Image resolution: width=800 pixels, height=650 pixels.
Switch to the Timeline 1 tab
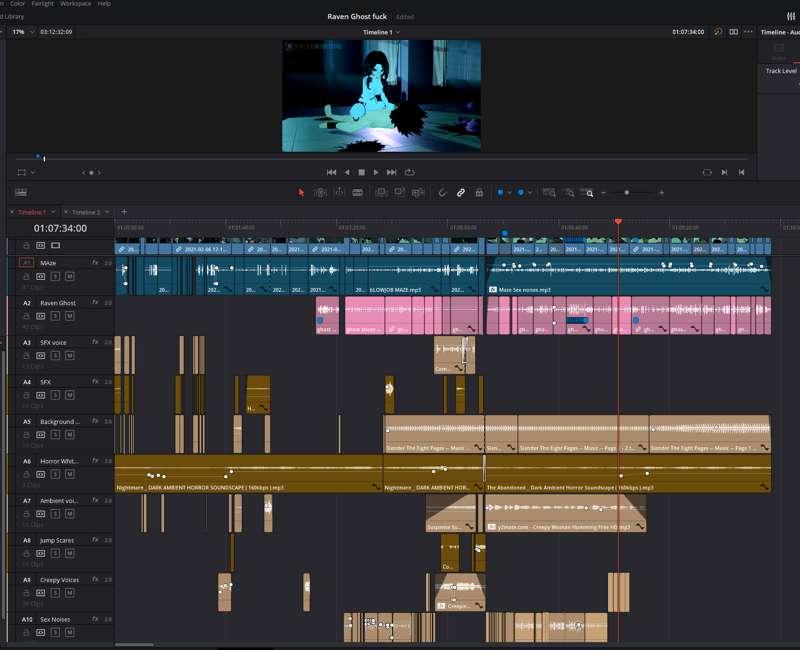[x=32, y=212]
